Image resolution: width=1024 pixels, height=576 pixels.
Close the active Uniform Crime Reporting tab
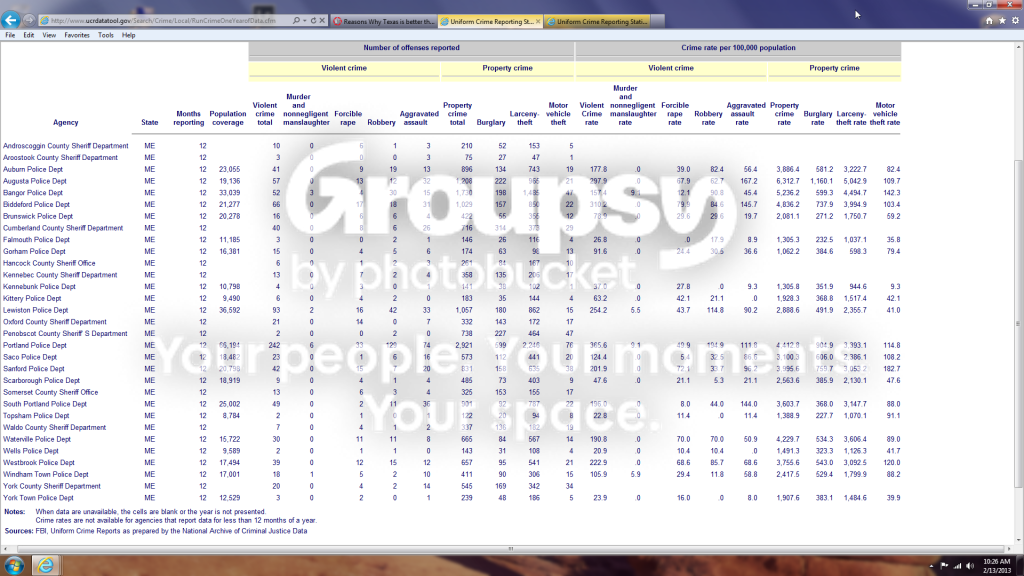coord(537,22)
